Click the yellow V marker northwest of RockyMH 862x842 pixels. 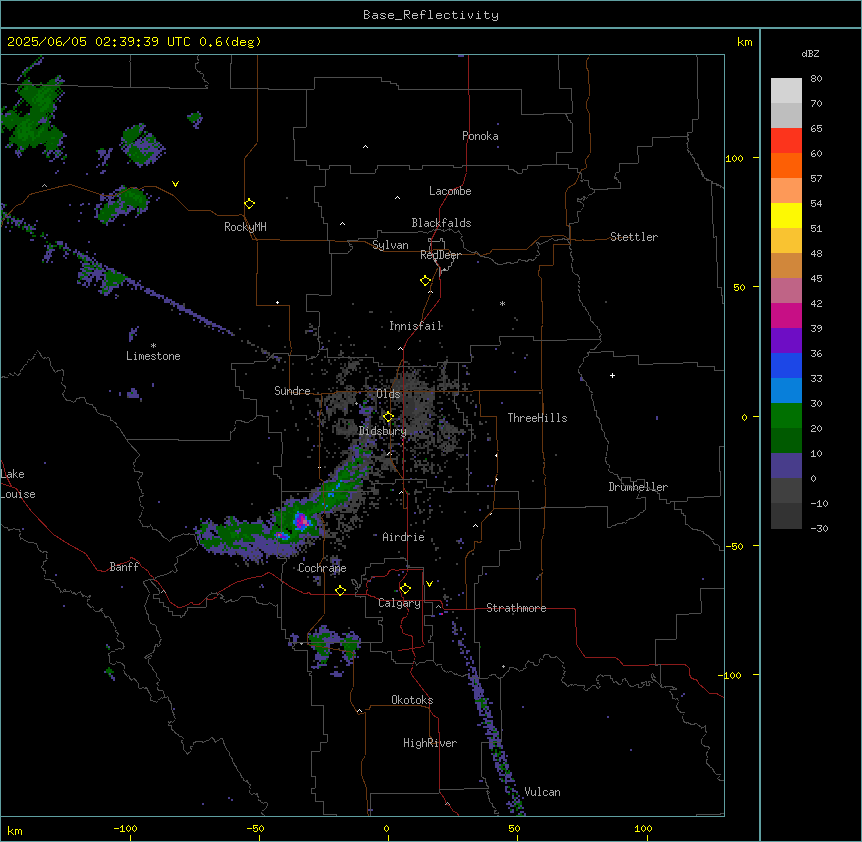(175, 184)
